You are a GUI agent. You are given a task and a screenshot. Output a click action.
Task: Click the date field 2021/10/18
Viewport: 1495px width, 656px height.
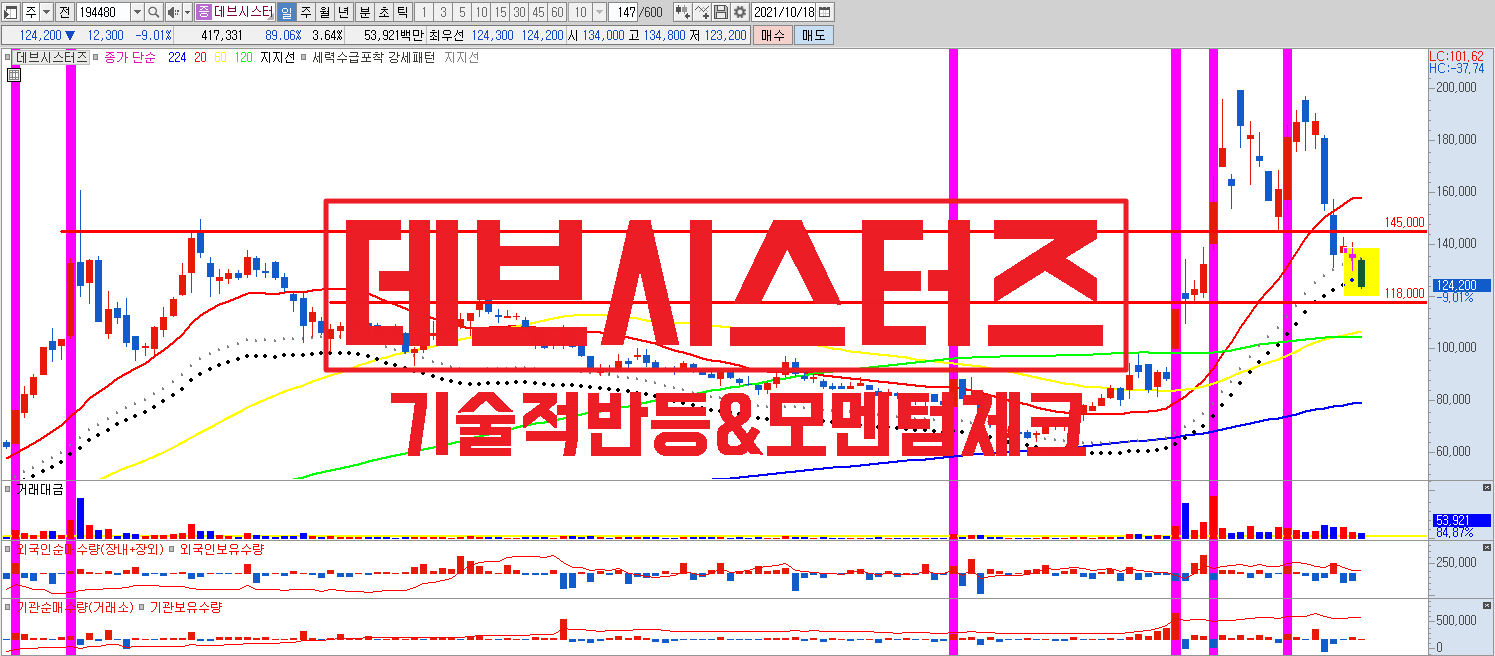point(783,12)
